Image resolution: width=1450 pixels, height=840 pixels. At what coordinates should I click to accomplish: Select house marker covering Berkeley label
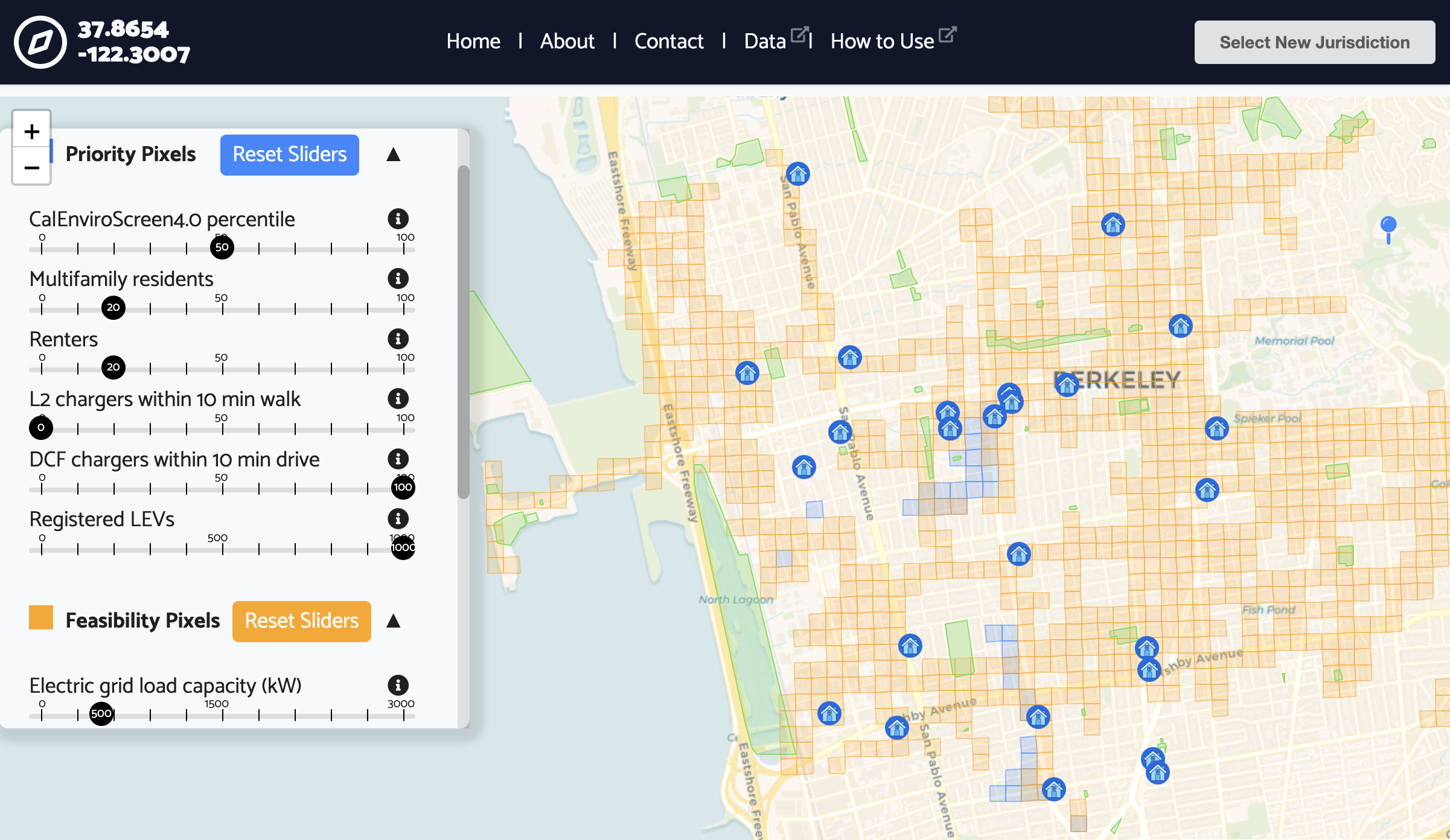pyautogui.click(x=1067, y=384)
